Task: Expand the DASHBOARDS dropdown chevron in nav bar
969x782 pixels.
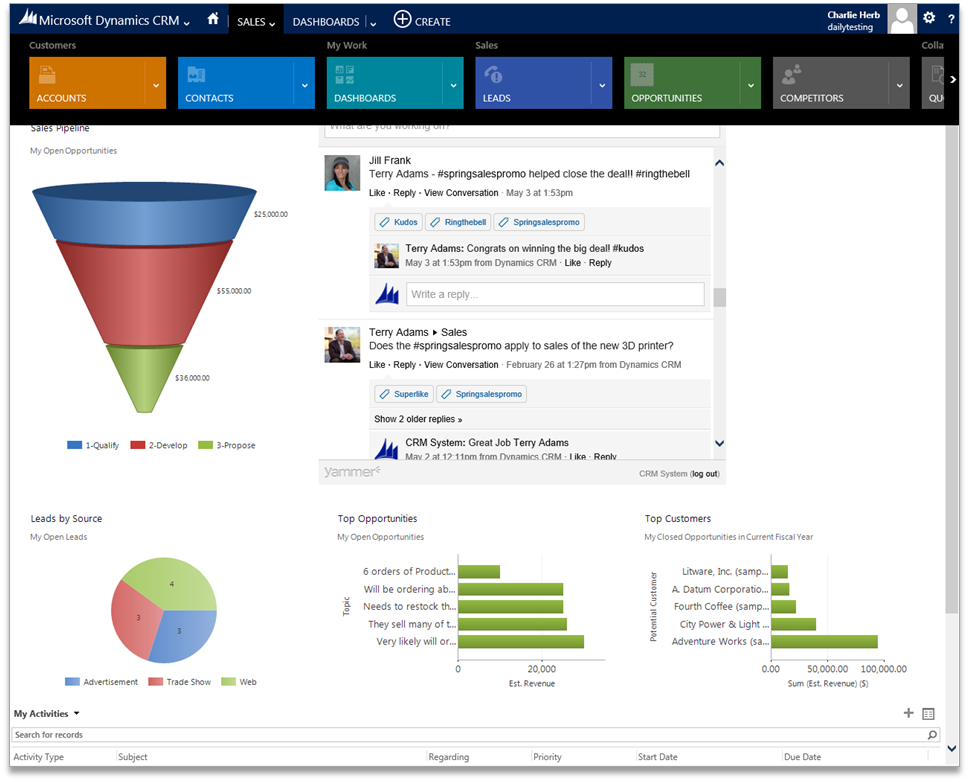Action: (x=373, y=23)
